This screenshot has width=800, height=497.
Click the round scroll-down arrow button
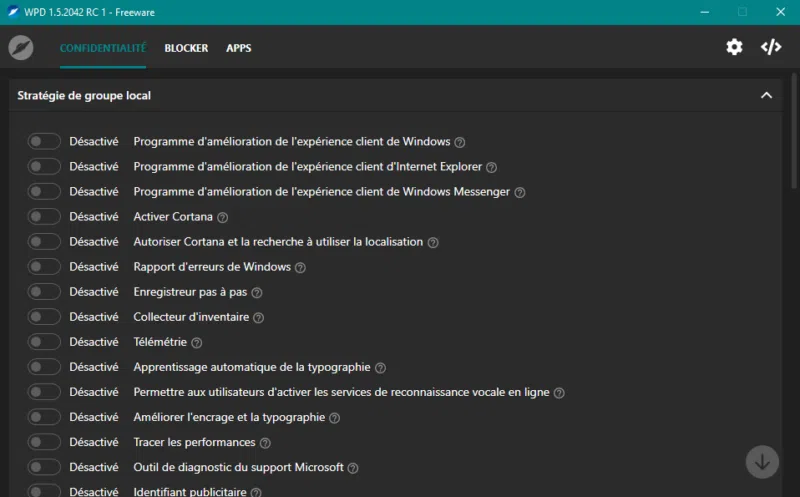762,462
